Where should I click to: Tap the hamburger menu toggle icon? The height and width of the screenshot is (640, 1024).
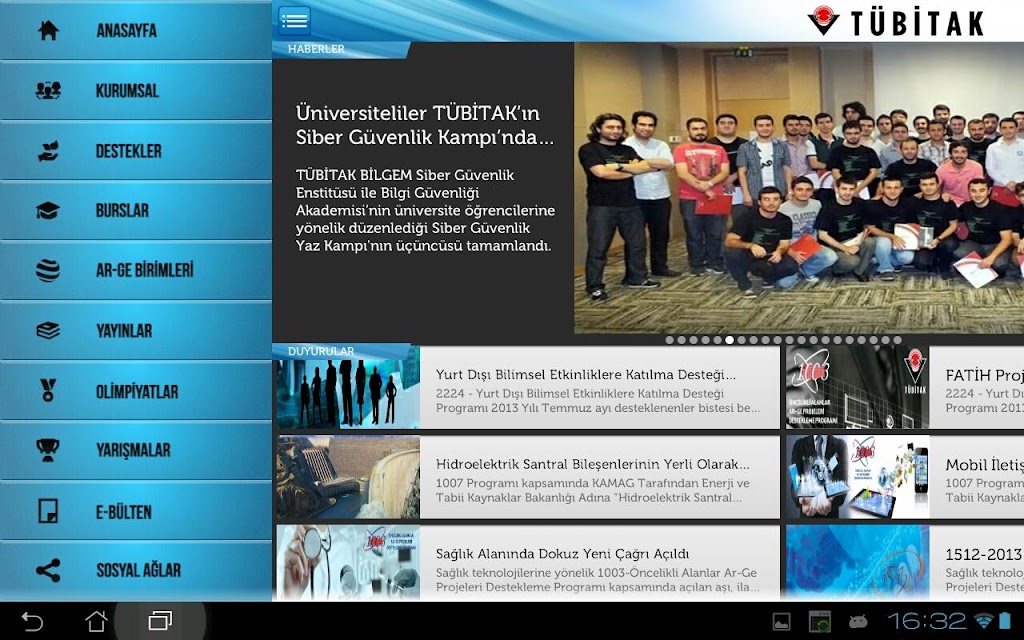(294, 20)
